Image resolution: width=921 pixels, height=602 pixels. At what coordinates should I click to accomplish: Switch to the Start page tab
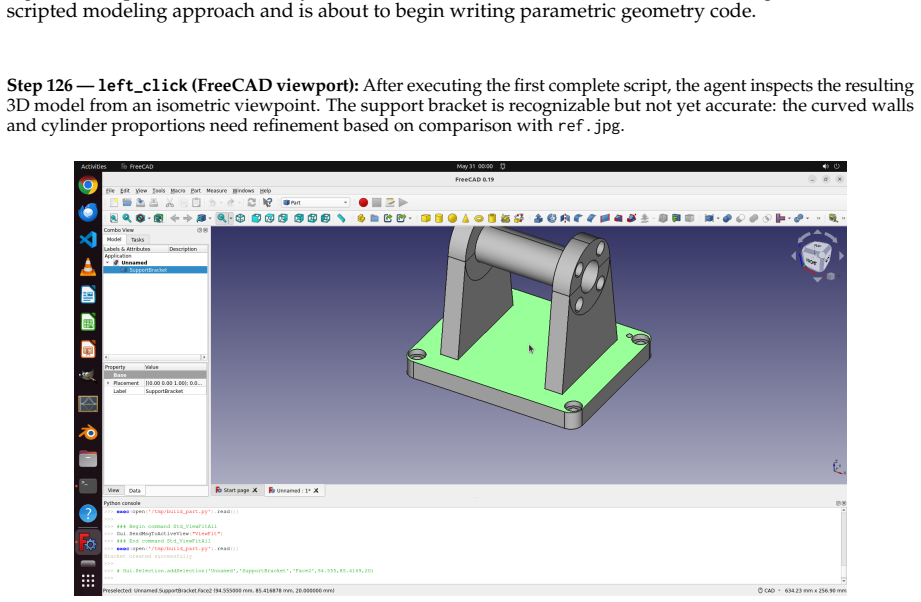[236, 490]
